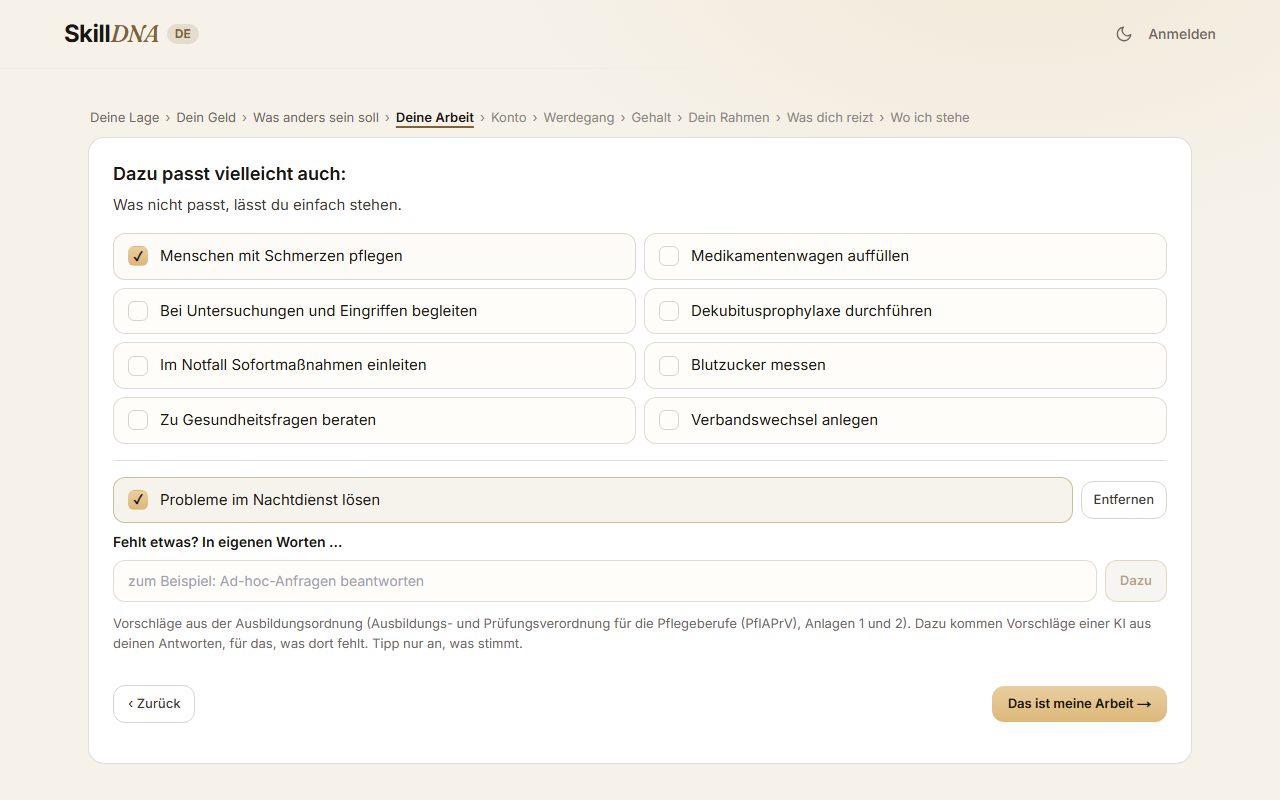Viewport: 1280px width, 800px height.
Task: Check Dekubitusprophylaxe durchführen
Action: pos(905,311)
